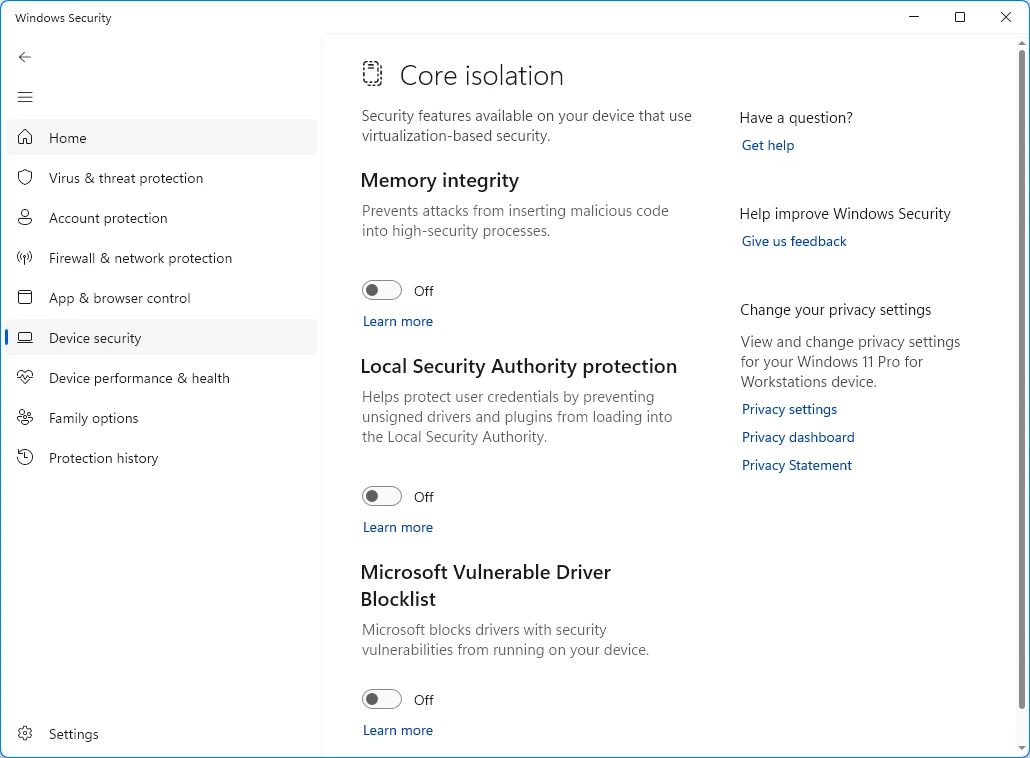Click Learn more under Memory integrity
The image size is (1030, 758).
click(x=397, y=321)
